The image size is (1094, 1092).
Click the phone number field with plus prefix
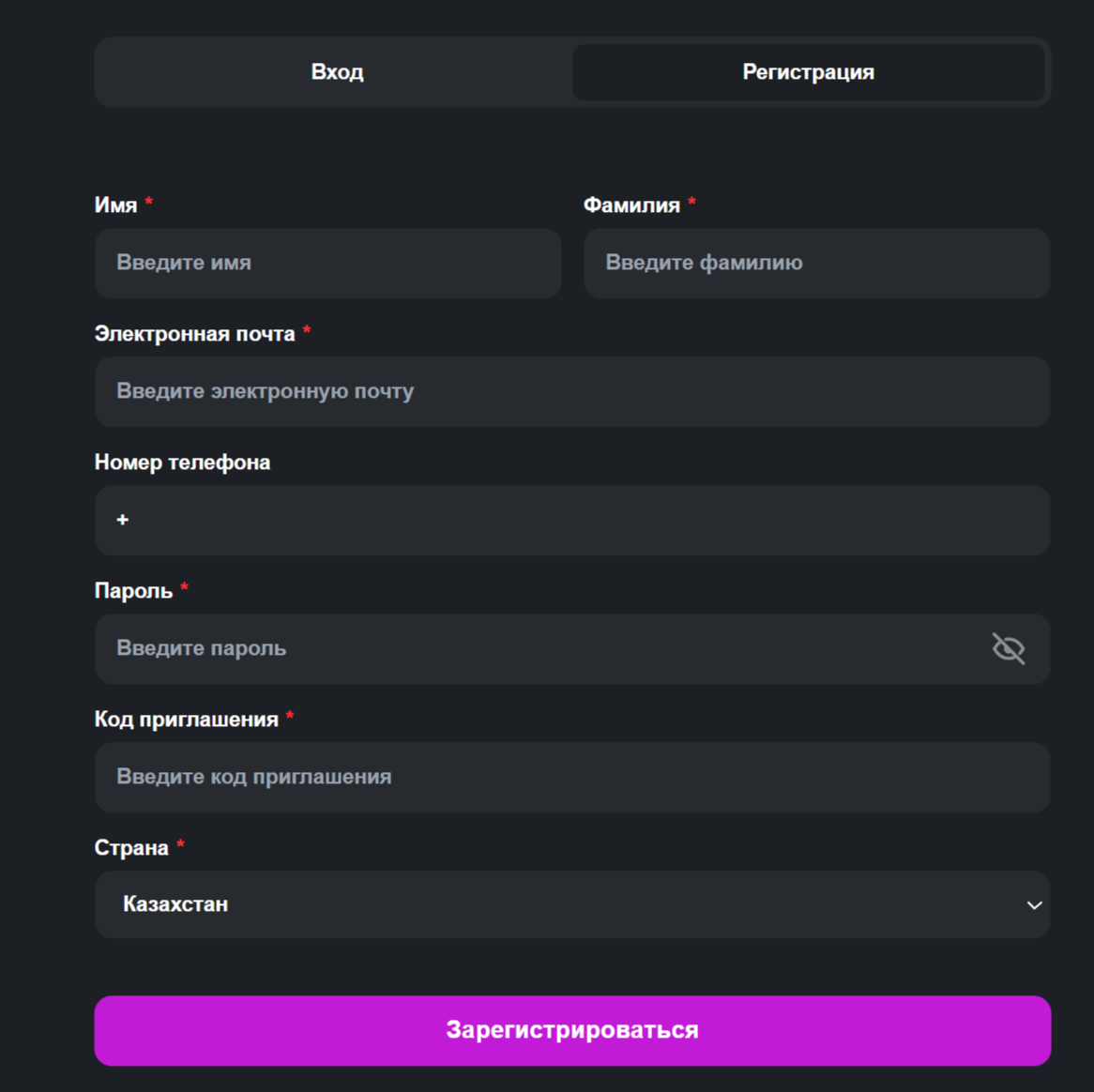(572, 521)
